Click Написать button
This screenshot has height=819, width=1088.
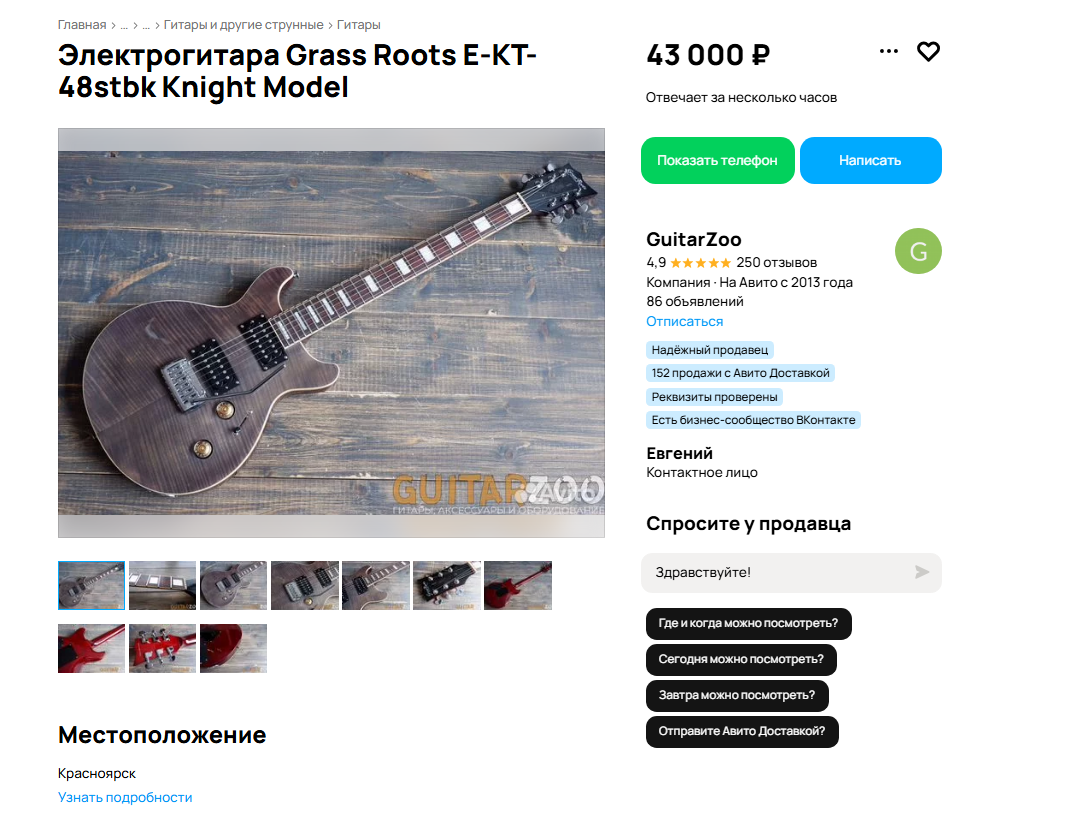[870, 160]
